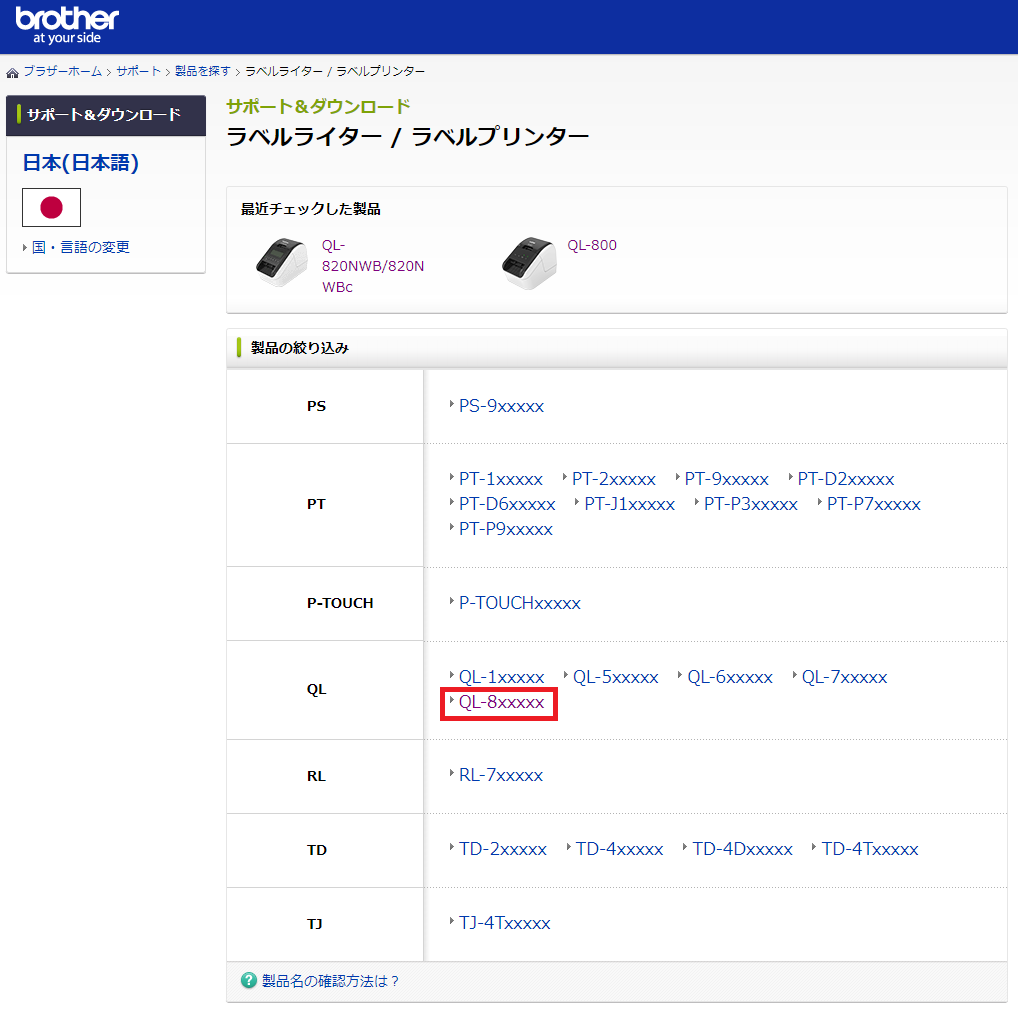Click the 製品の絞り込み section heading
This screenshot has width=1018, height=1009.
point(299,348)
